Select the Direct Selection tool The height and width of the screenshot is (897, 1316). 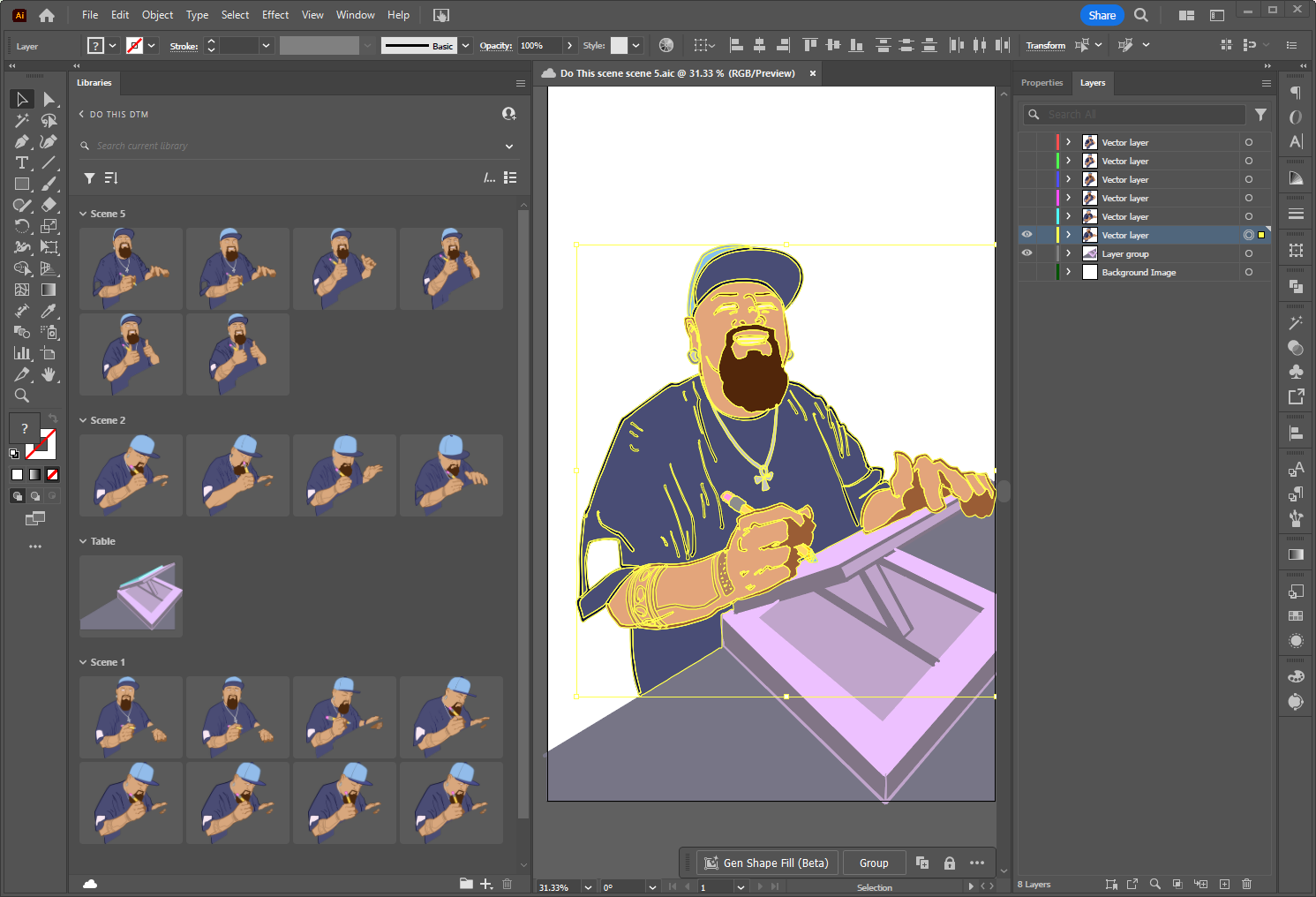[x=49, y=99]
